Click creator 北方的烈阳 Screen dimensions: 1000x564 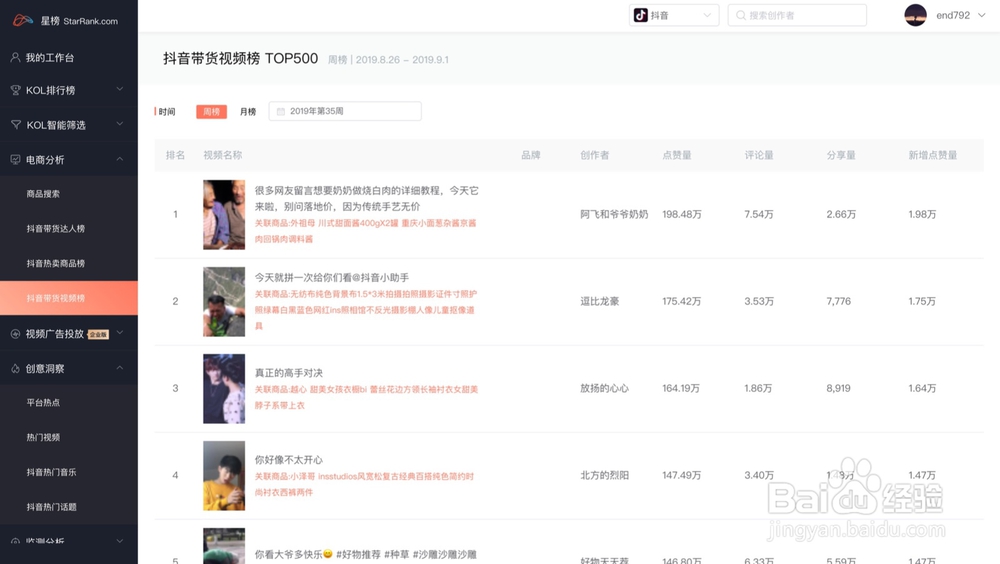604,475
